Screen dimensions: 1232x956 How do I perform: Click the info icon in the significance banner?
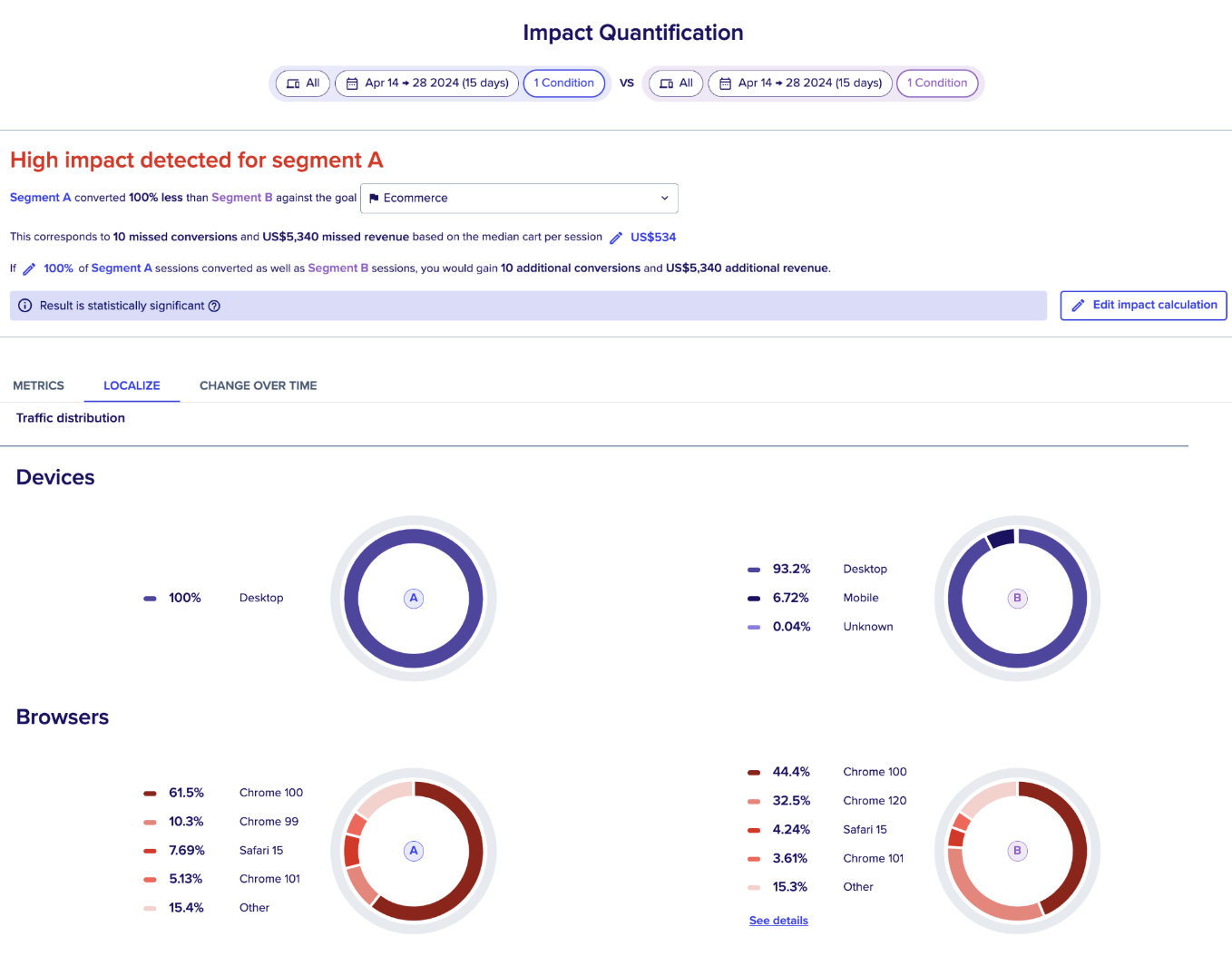24,306
